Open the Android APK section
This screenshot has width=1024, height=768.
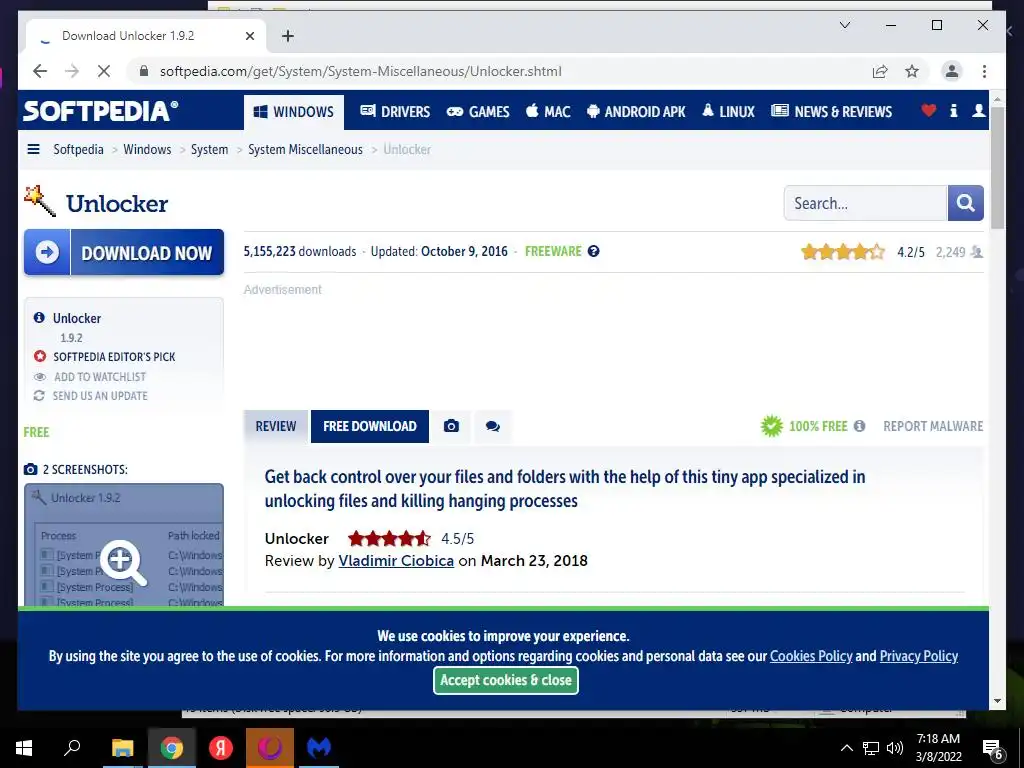pyautogui.click(x=636, y=112)
